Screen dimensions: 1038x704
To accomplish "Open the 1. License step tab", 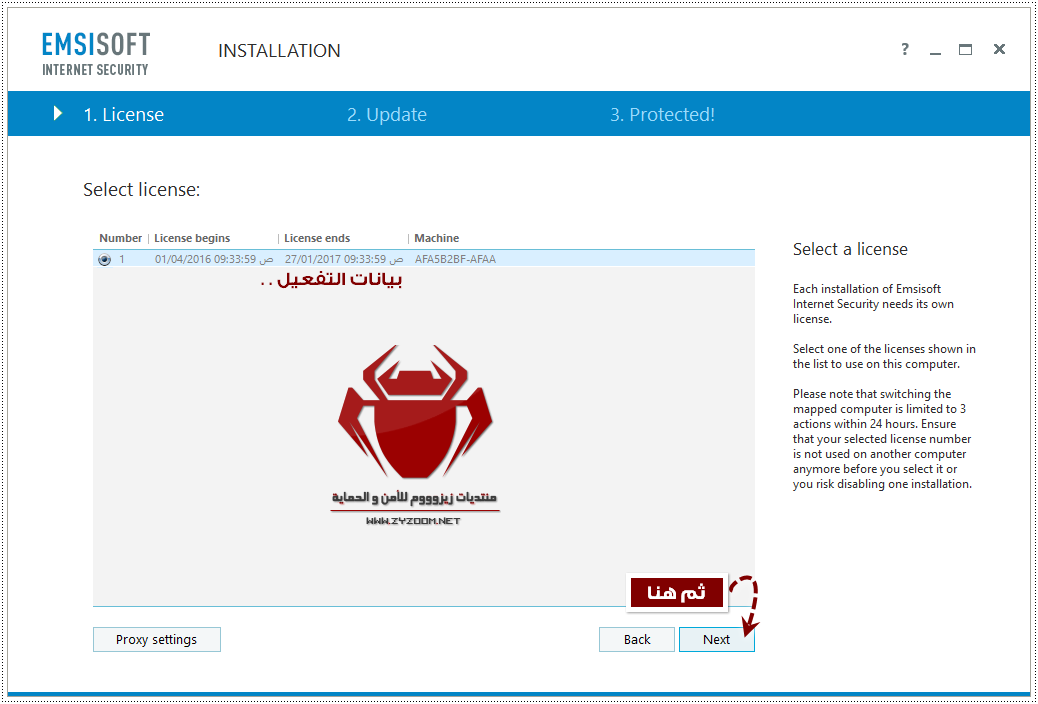I will 123,115.
